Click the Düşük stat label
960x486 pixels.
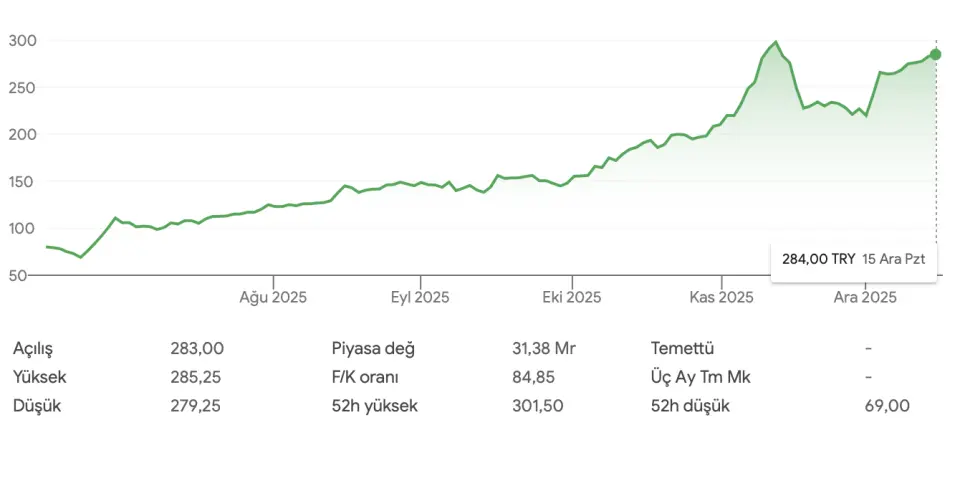click(x=37, y=406)
